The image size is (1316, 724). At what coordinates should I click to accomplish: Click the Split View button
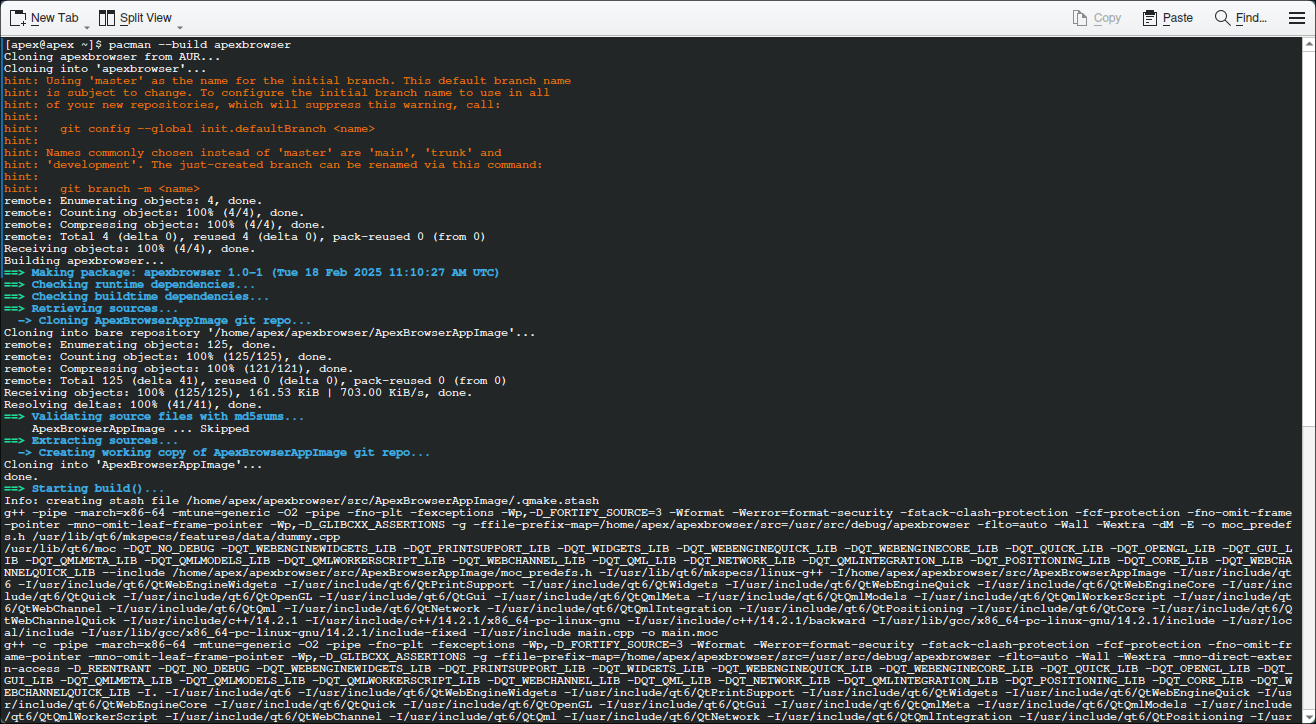pyautogui.click(x=134, y=18)
